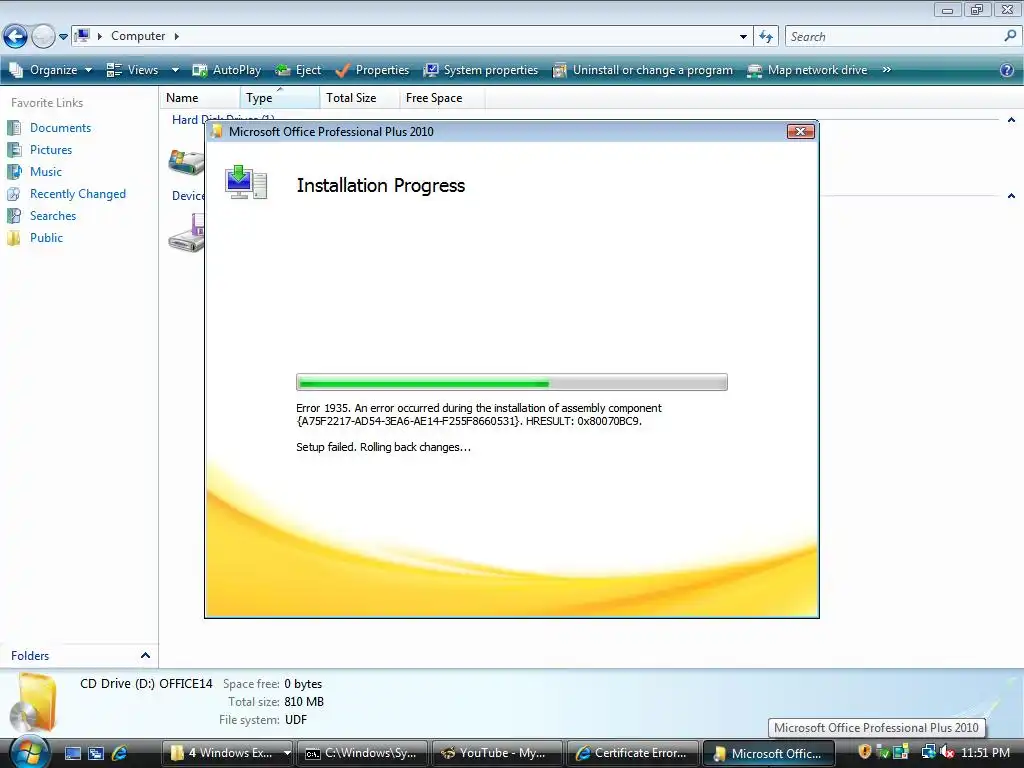Expand the arrow after Computer breadcrumb

pyautogui.click(x=176, y=36)
